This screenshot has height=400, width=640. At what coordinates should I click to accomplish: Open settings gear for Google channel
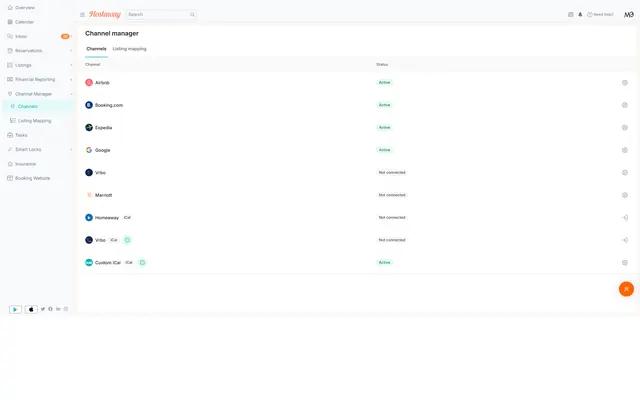pyautogui.click(x=624, y=150)
